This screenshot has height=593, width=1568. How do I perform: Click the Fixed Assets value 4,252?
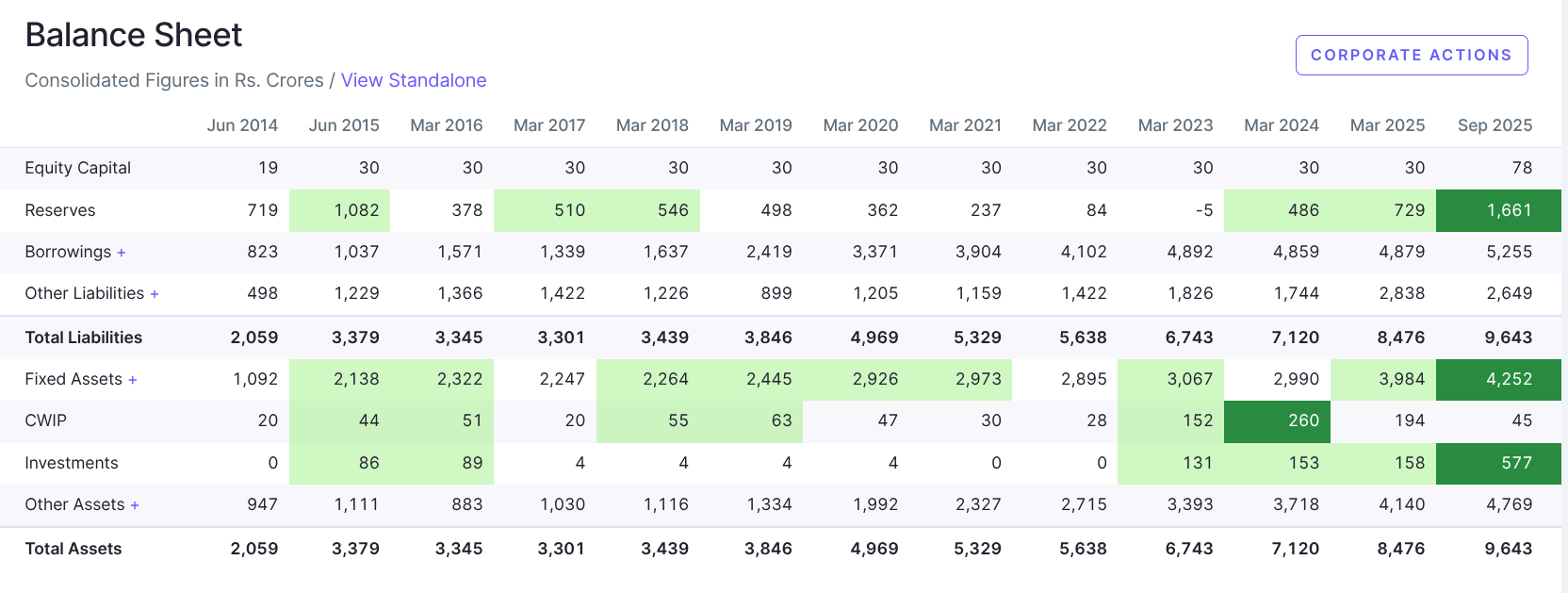1509,379
